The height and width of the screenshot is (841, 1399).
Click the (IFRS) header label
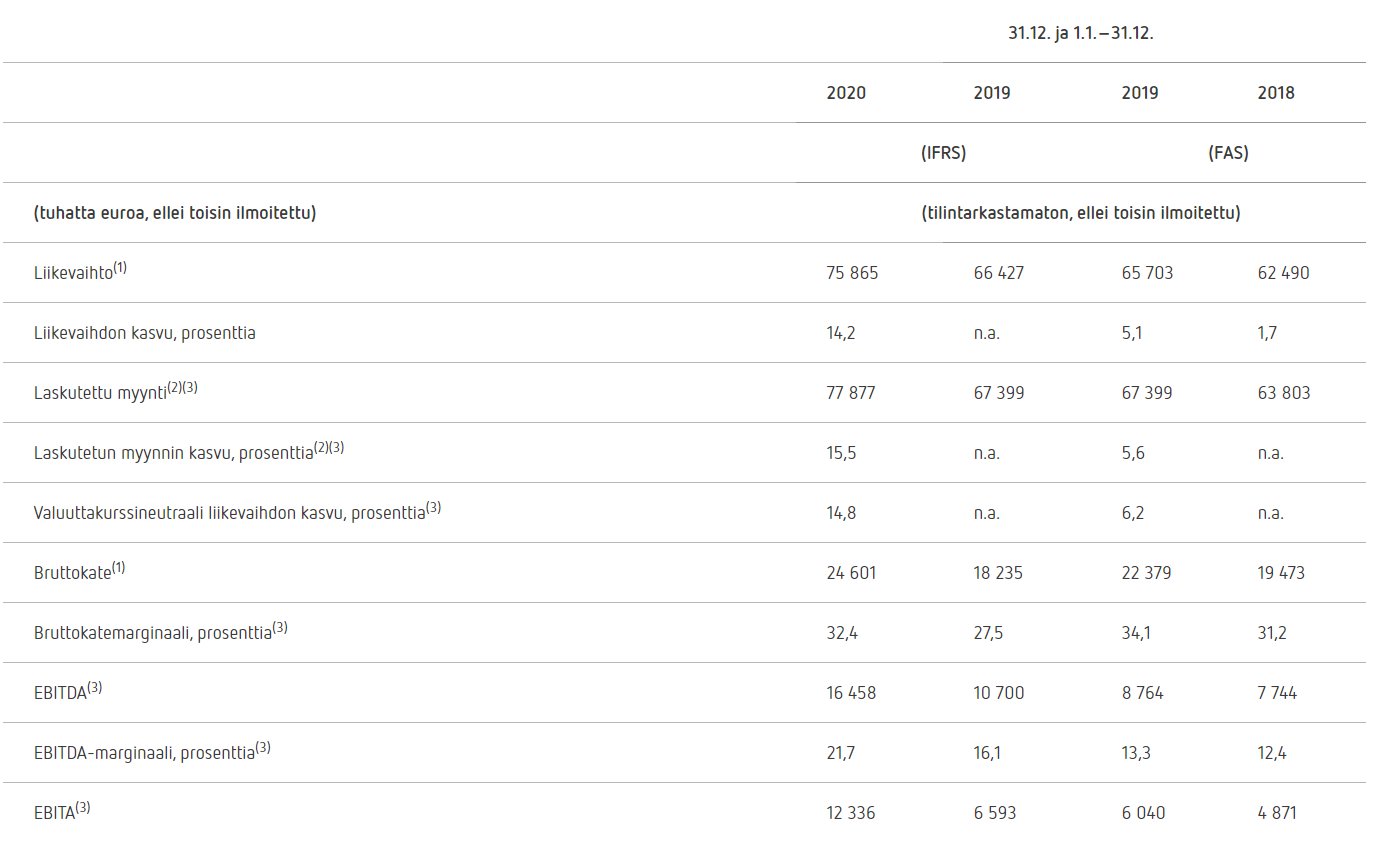point(943,153)
